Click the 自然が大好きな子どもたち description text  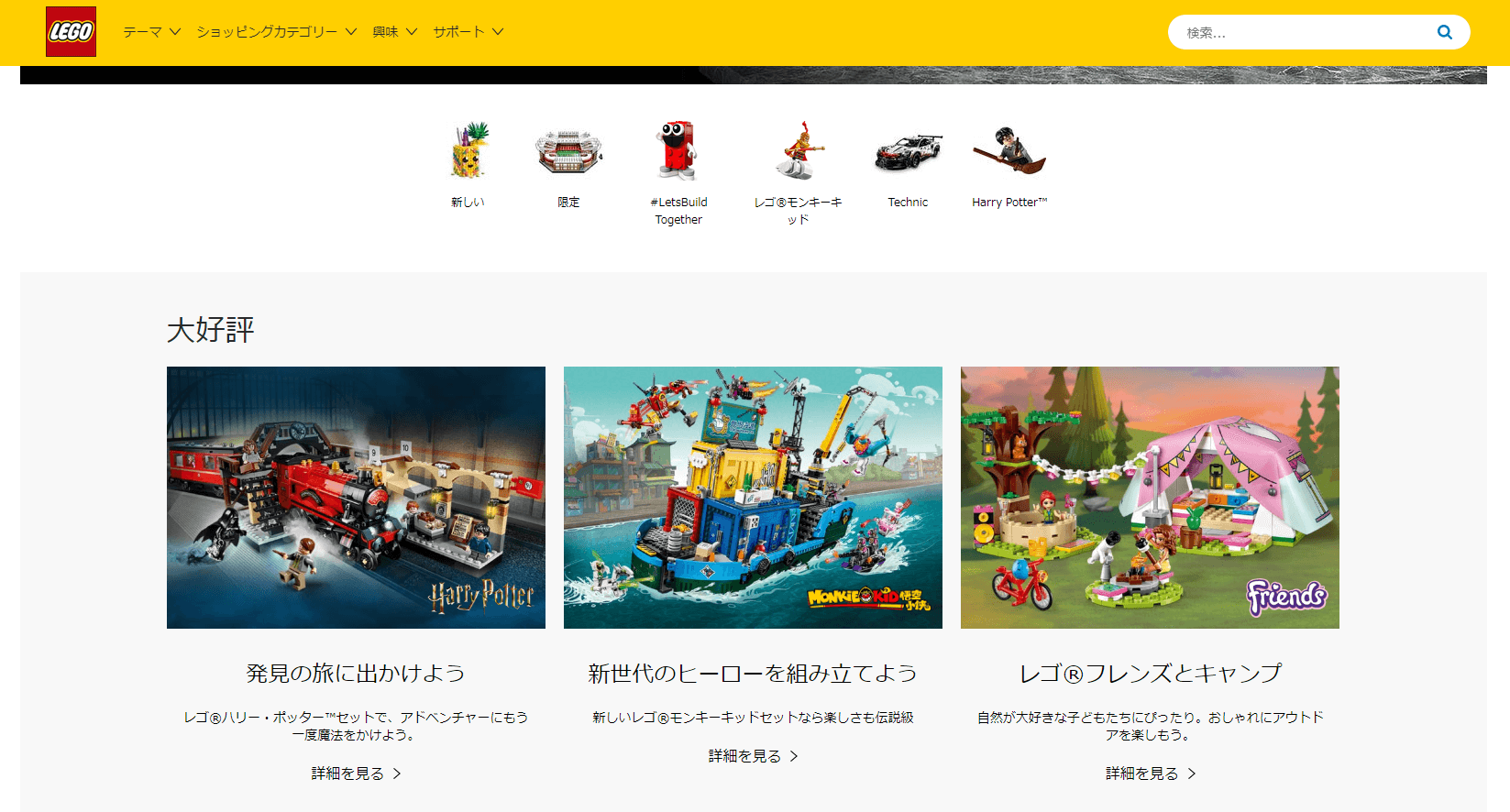click(x=1150, y=726)
